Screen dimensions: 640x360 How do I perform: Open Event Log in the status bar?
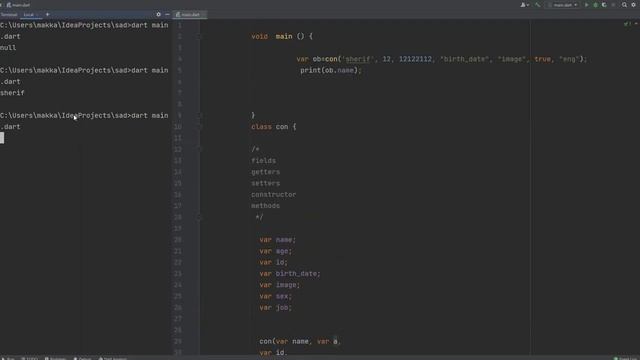pyautogui.click(x=626, y=358)
